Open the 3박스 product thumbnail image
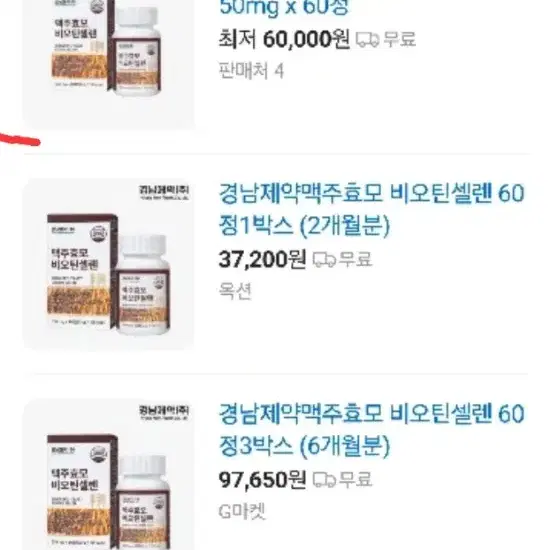The height and width of the screenshot is (550, 550). coord(109,474)
